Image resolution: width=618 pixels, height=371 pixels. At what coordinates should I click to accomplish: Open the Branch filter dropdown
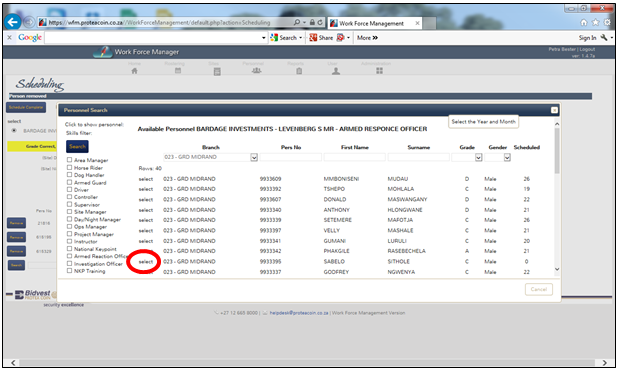[x=254, y=157]
